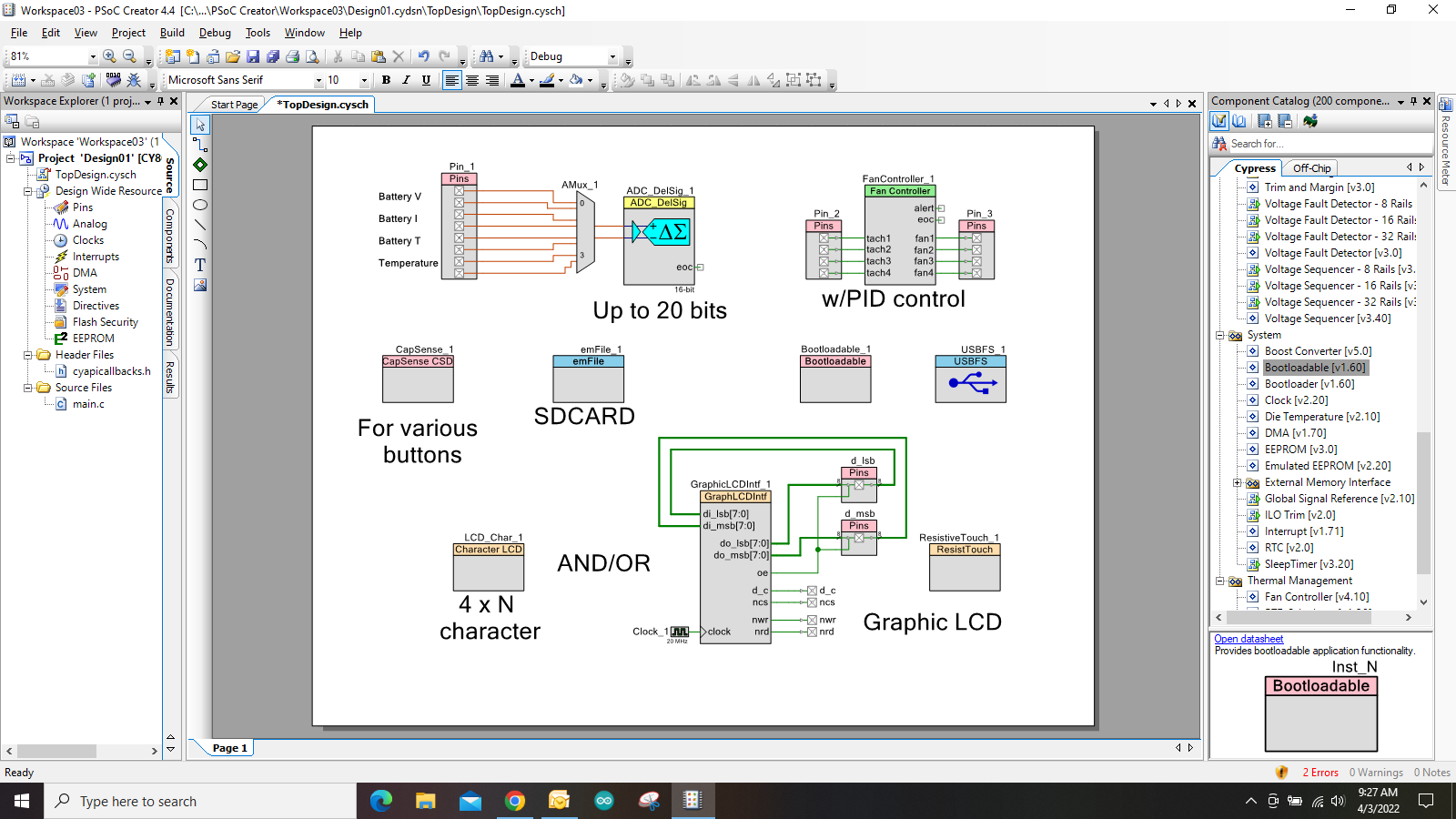This screenshot has width=1456, height=819.
Task: Select the Components vertical tab
Action: click(x=170, y=237)
